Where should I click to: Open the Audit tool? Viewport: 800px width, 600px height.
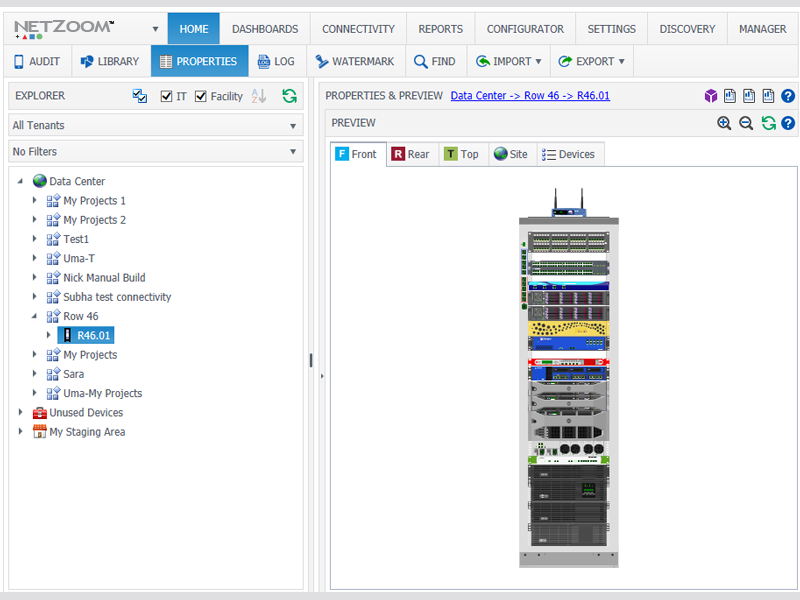coord(37,61)
